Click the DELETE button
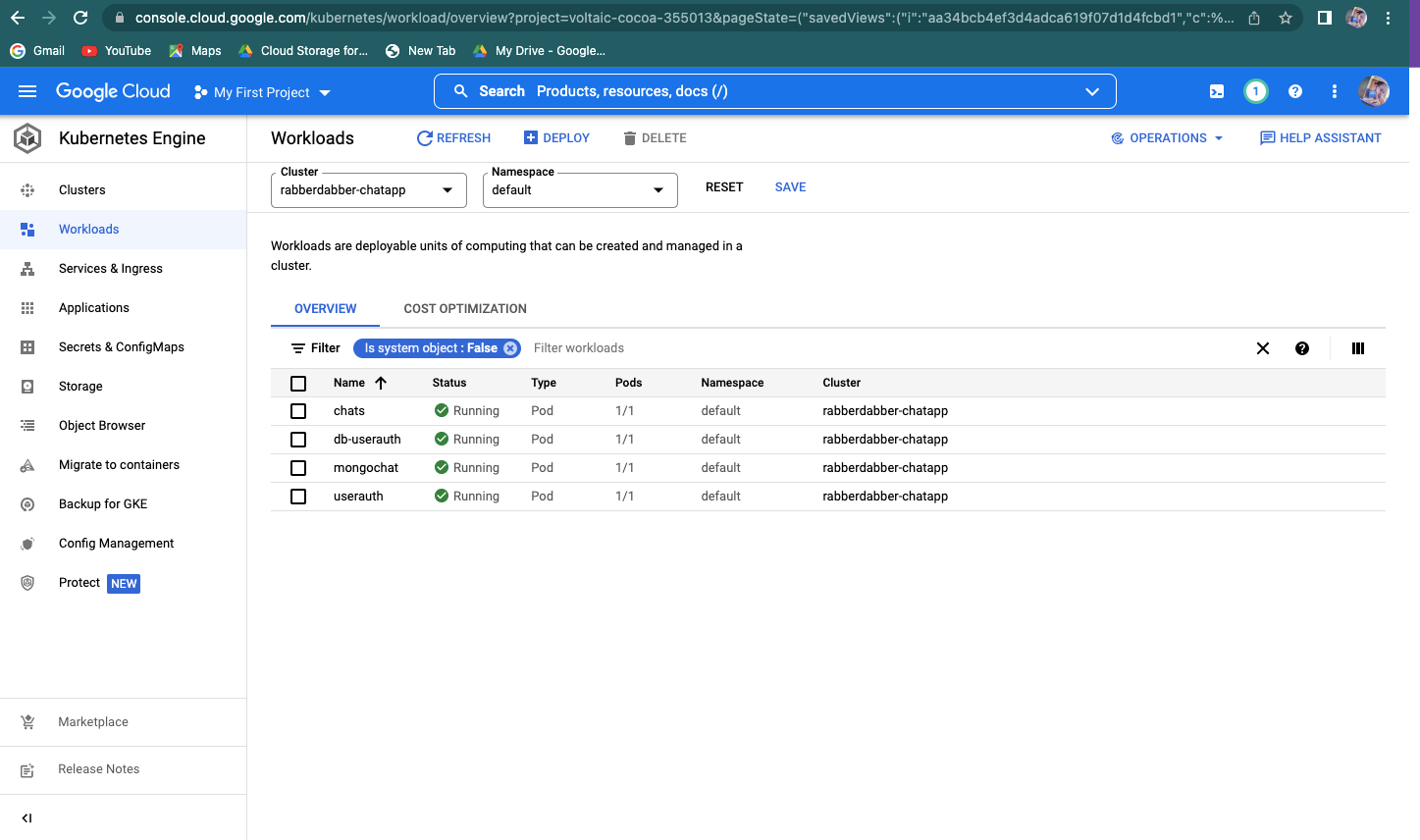Image resolution: width=1420 pixels, height=840 pixels. tap(655, 138)
